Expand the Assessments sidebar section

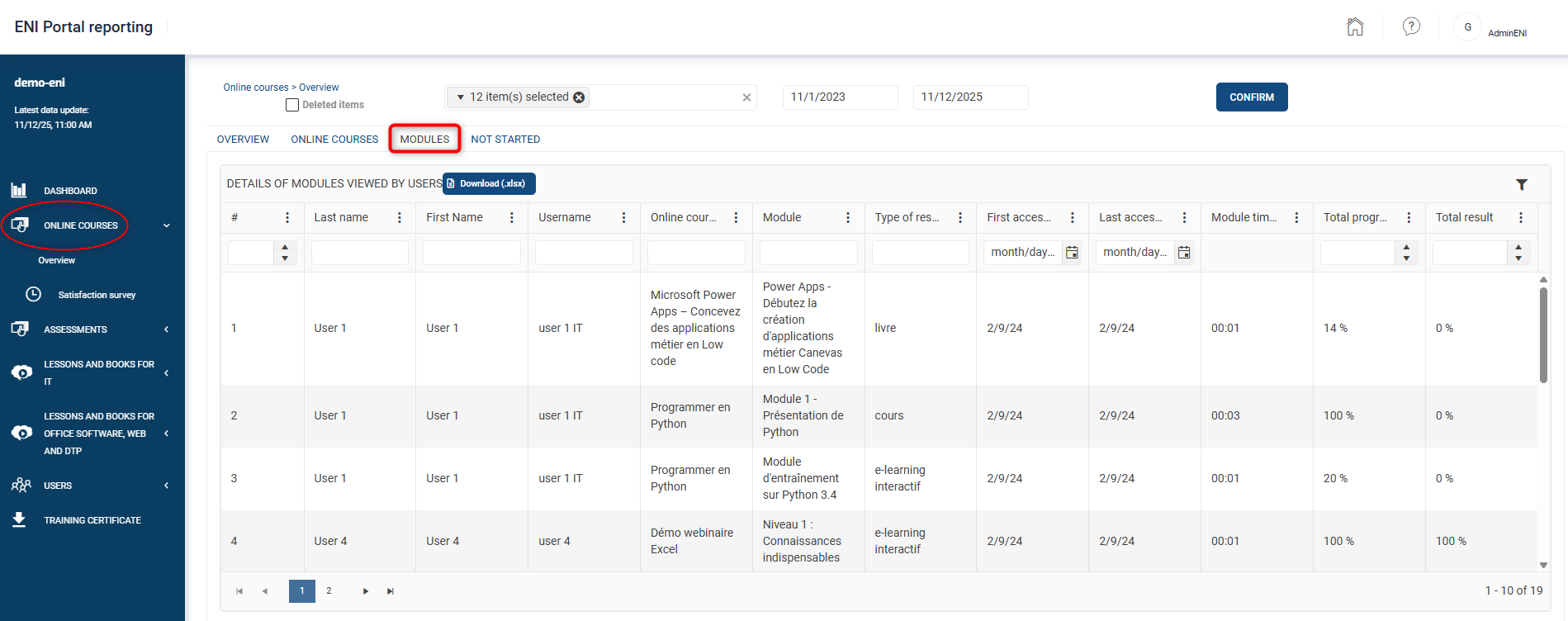[x=167, y=329]
